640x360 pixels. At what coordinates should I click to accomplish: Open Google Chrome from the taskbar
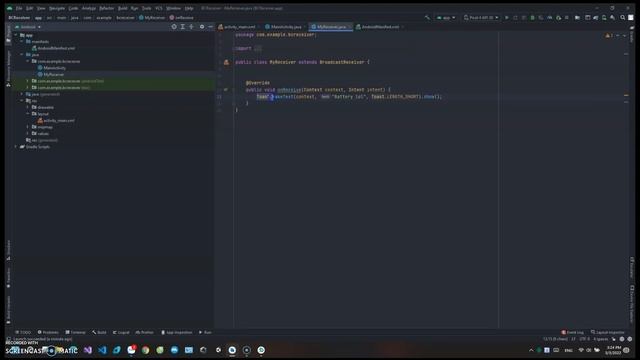(145, 350)
